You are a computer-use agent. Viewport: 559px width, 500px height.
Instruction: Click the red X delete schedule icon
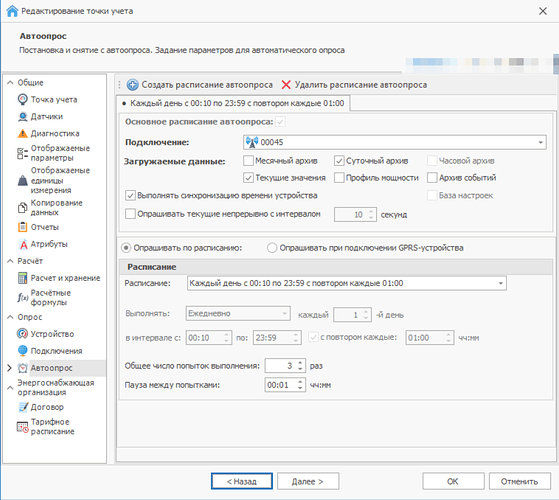[x=286, y=85]
